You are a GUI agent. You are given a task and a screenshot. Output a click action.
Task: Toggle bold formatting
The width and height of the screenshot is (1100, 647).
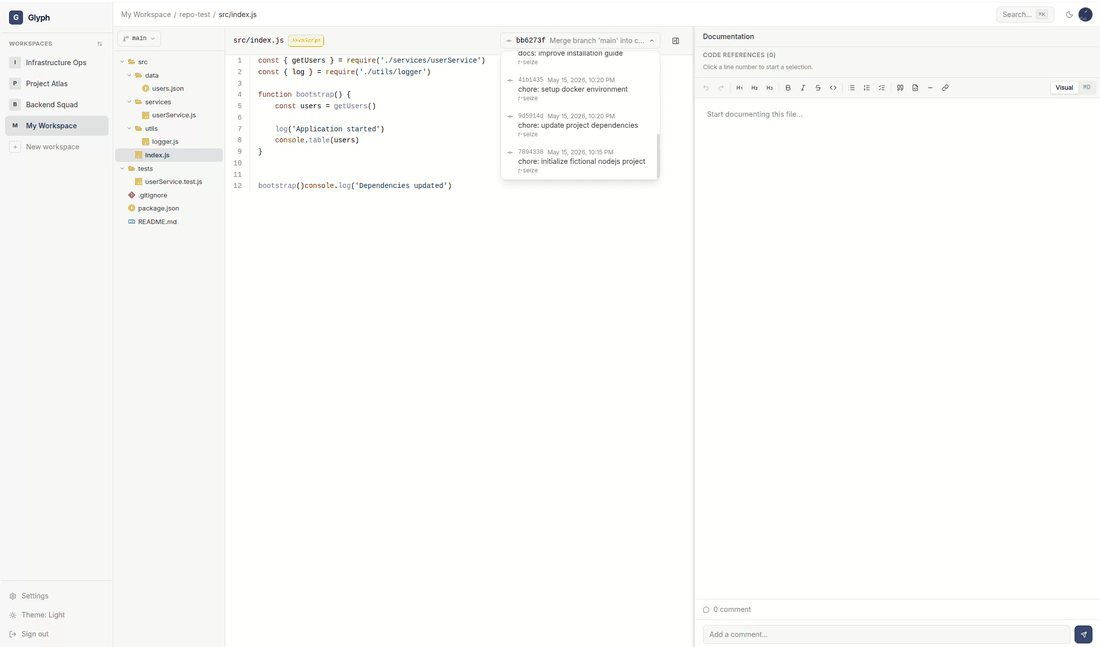tap(788, 88)
